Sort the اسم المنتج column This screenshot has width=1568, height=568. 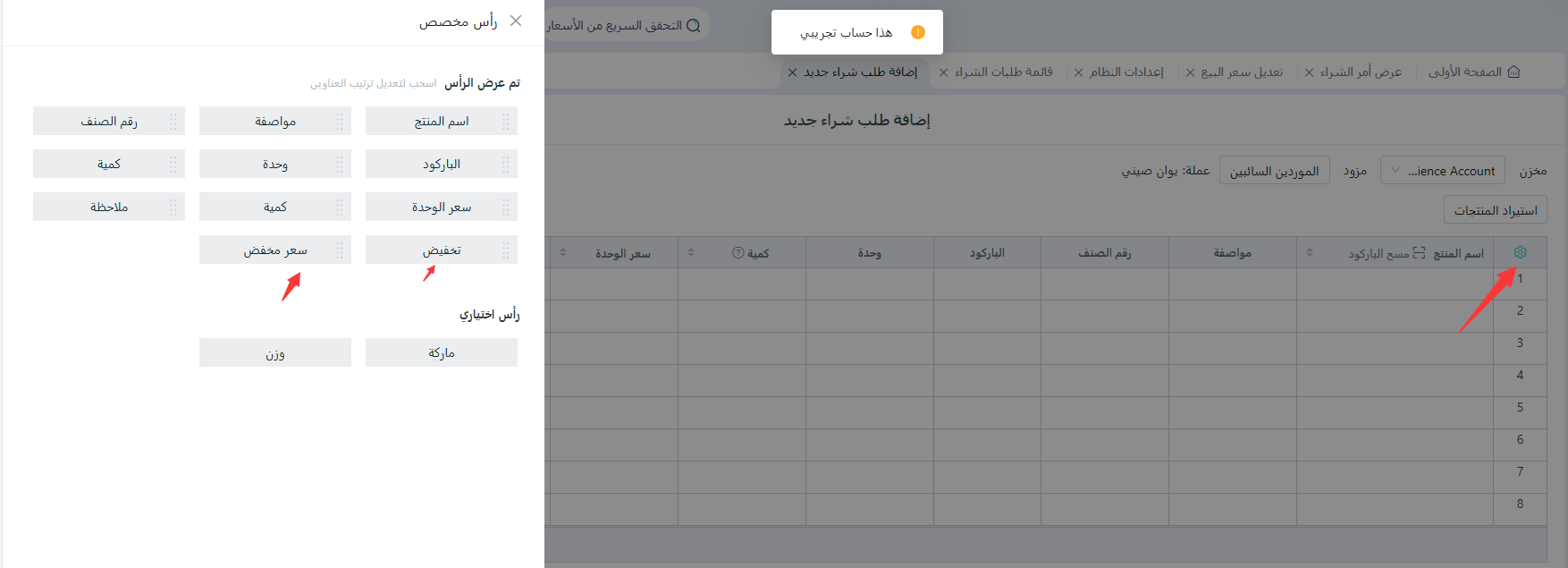tap(1310, 253)
